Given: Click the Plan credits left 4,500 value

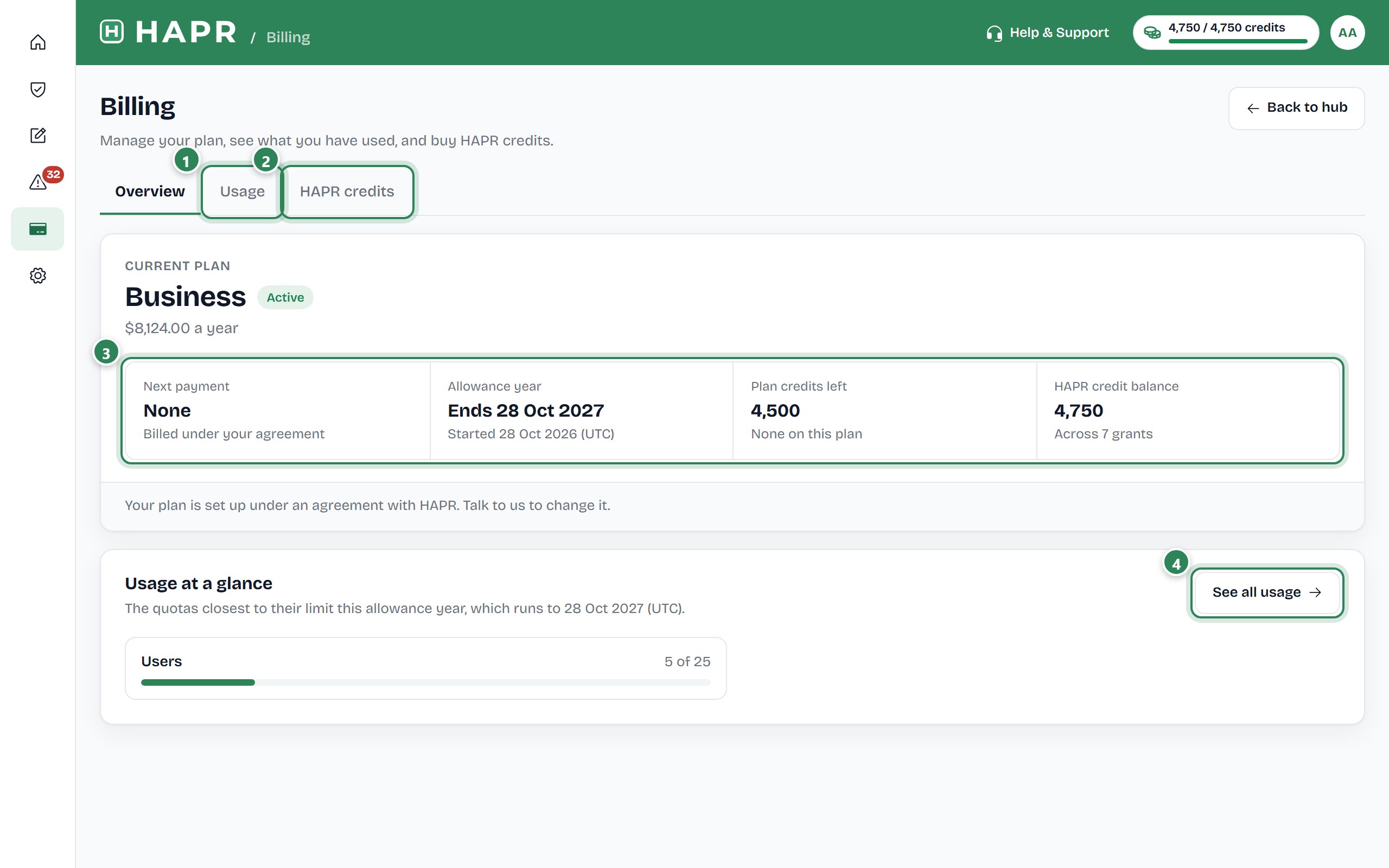Looking at the screenshot, I should coord(775,411).
